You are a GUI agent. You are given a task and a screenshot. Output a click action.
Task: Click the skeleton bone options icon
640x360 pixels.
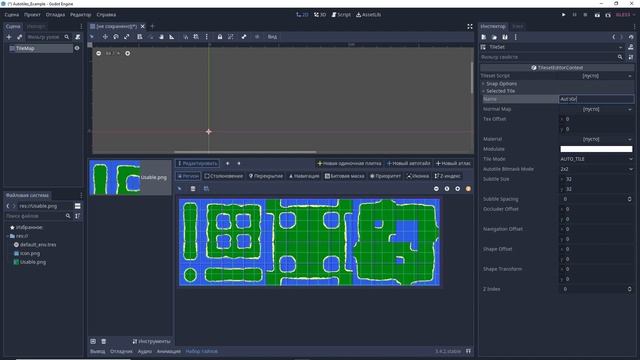tap(244, 37)
